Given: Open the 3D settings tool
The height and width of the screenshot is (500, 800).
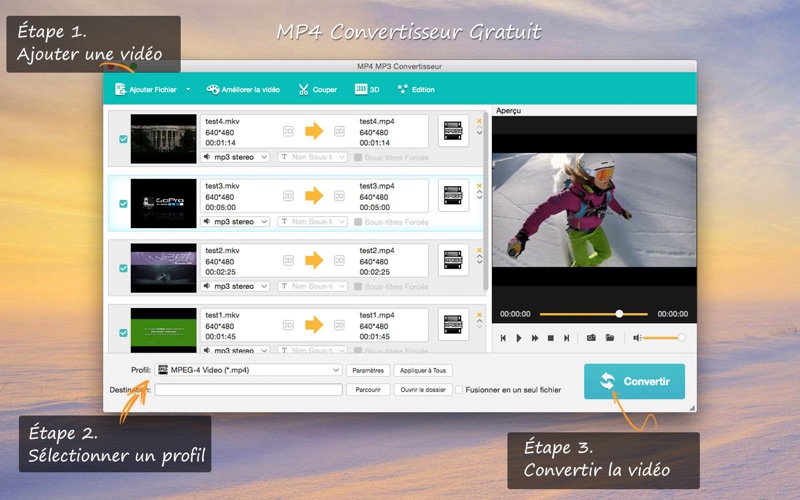Looking at the screenshot, I should (367, 89).
